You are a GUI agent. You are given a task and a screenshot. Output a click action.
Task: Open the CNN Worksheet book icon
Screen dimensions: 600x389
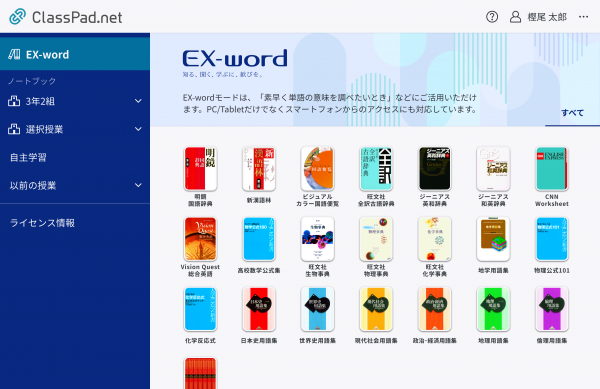[551, 169]
